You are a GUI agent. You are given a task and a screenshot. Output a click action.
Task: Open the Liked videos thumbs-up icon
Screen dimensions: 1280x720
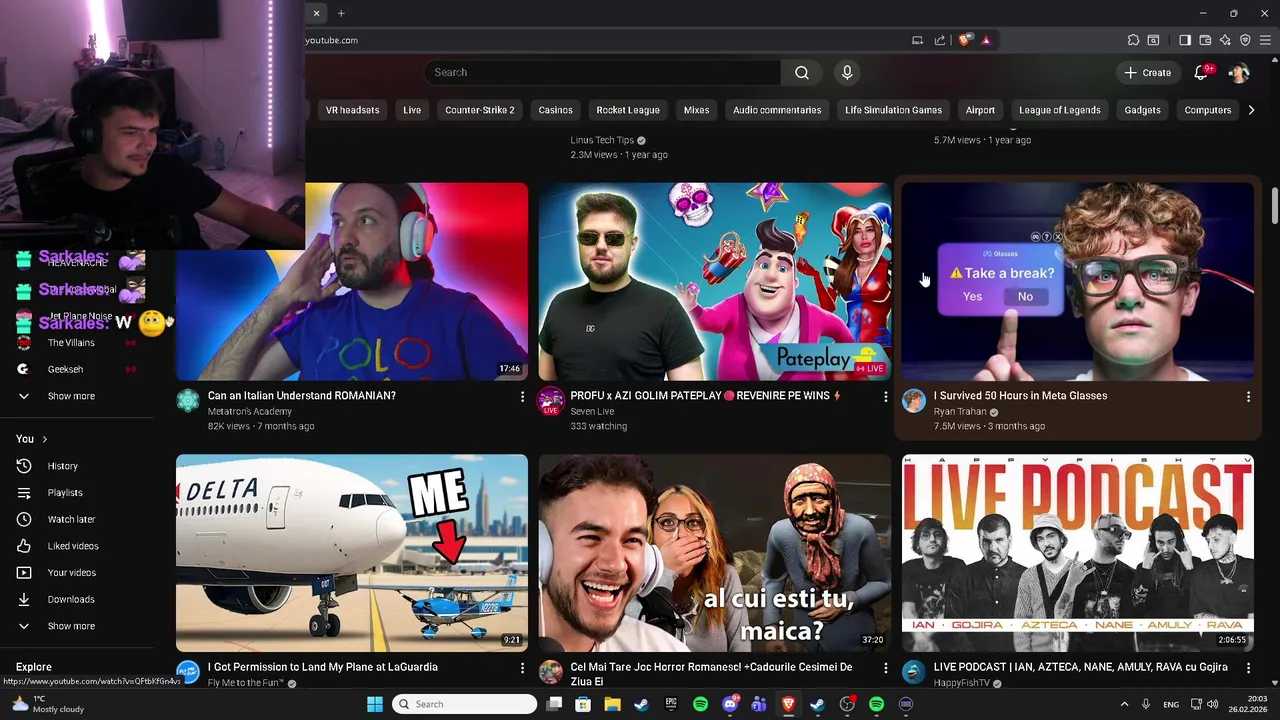(x=24, y=546)
